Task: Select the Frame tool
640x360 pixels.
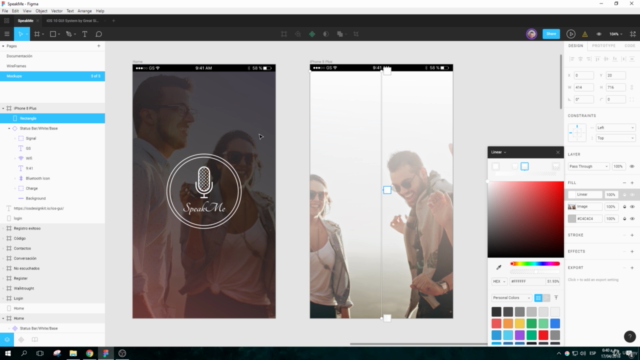Action: coord(37,34)
